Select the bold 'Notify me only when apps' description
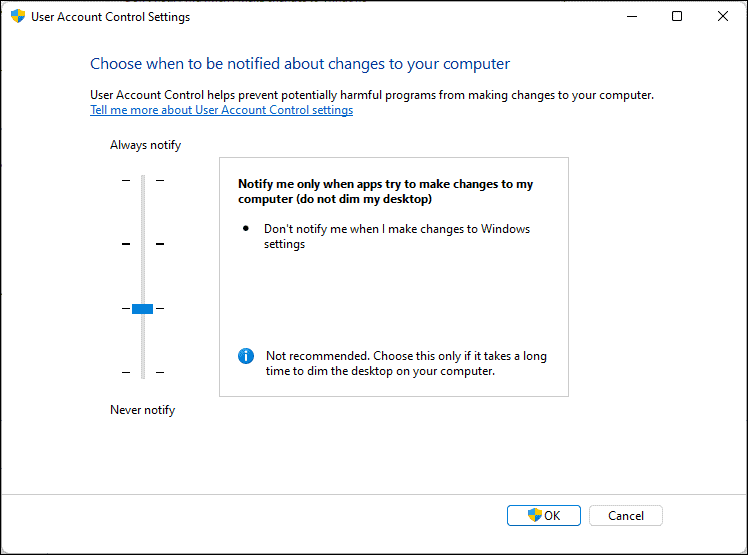 click(x=385, y=191)
